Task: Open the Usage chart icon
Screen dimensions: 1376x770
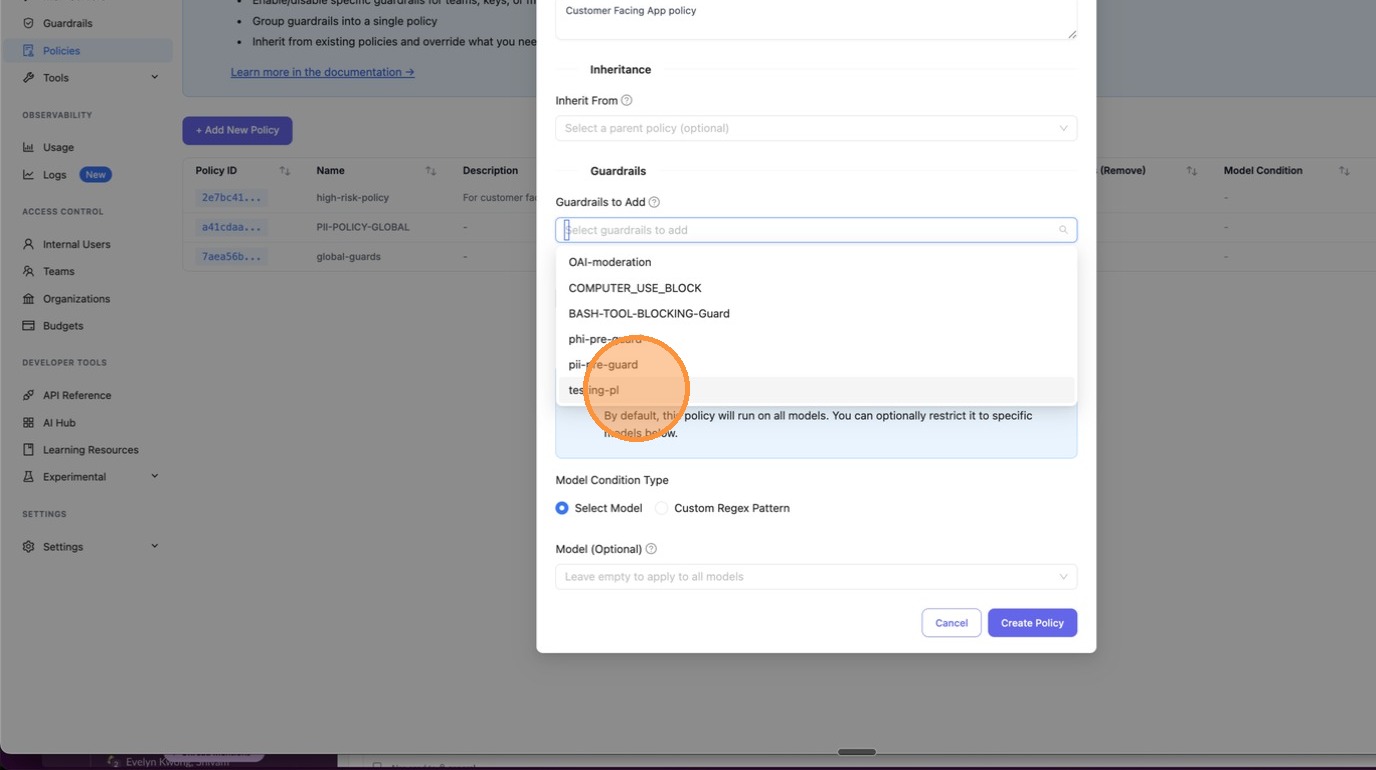Action: (x=28, y=147)
